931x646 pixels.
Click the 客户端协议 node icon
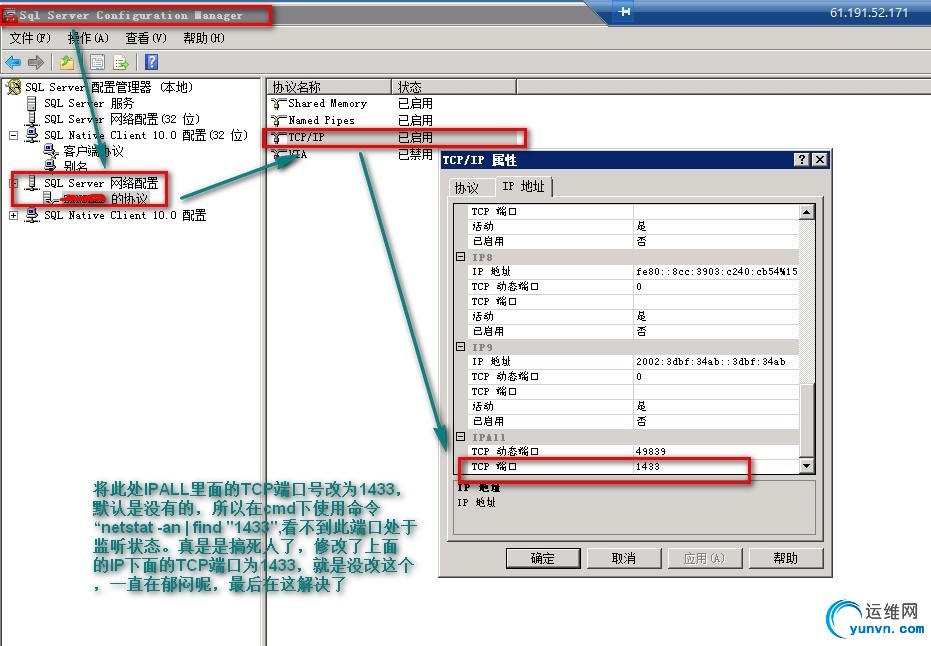coord(52,151)
